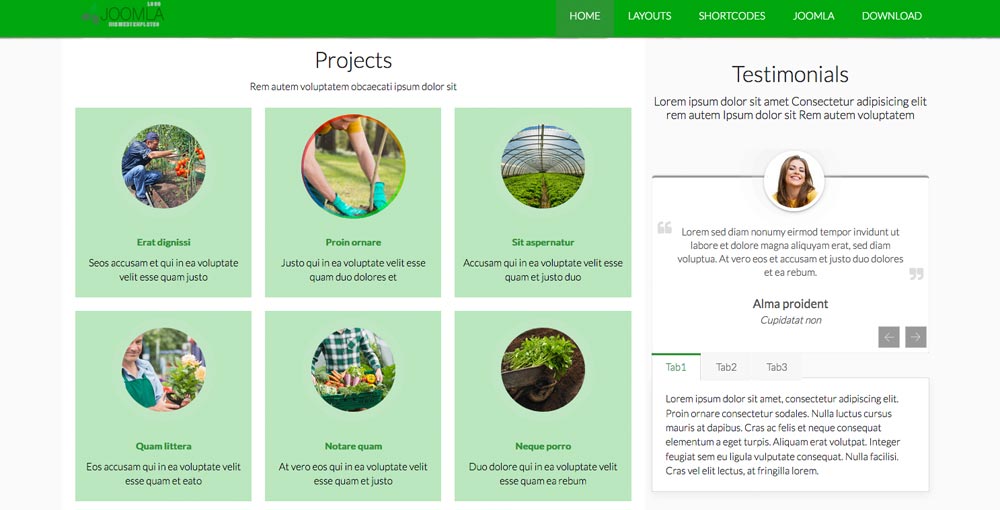
Task: Go to the JOOMLA menu item
Action: click(814, 16)
